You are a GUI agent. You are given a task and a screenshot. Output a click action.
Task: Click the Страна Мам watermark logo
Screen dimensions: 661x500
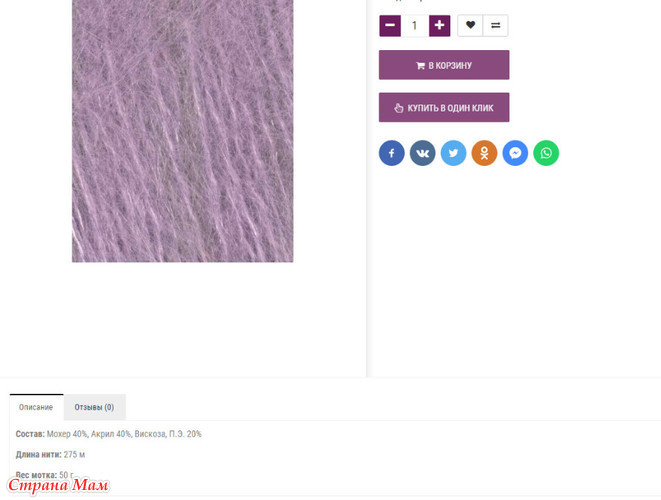(x=58, y=485)
